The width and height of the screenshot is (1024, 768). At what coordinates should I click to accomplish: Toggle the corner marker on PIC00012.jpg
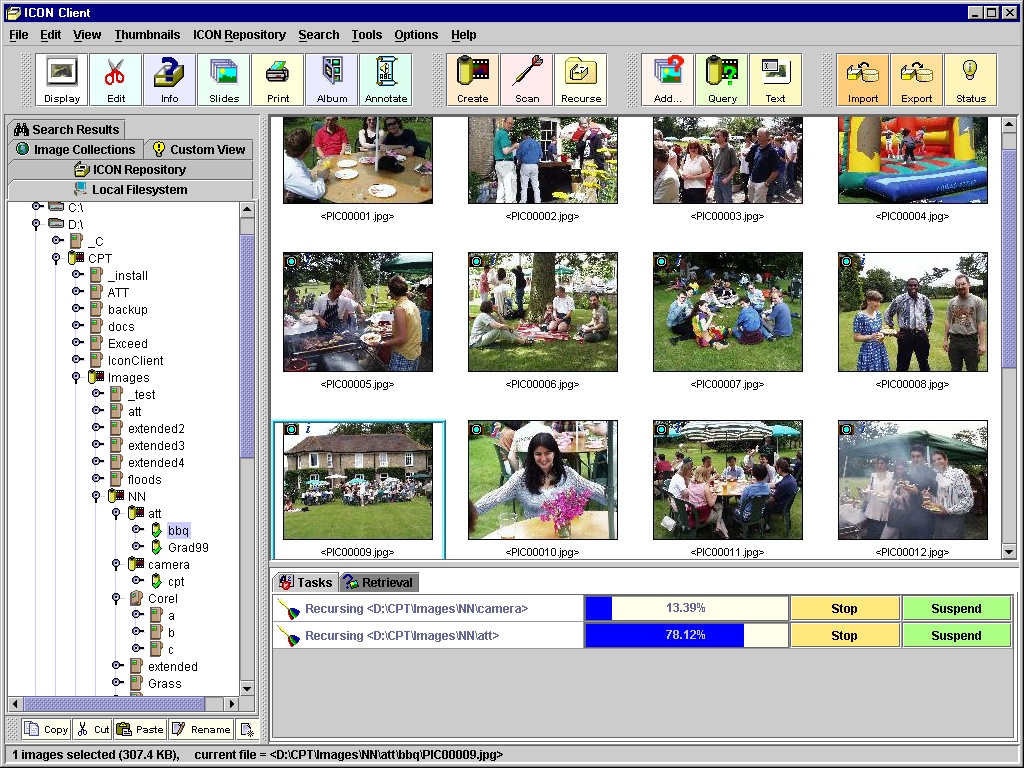[846, 429]
